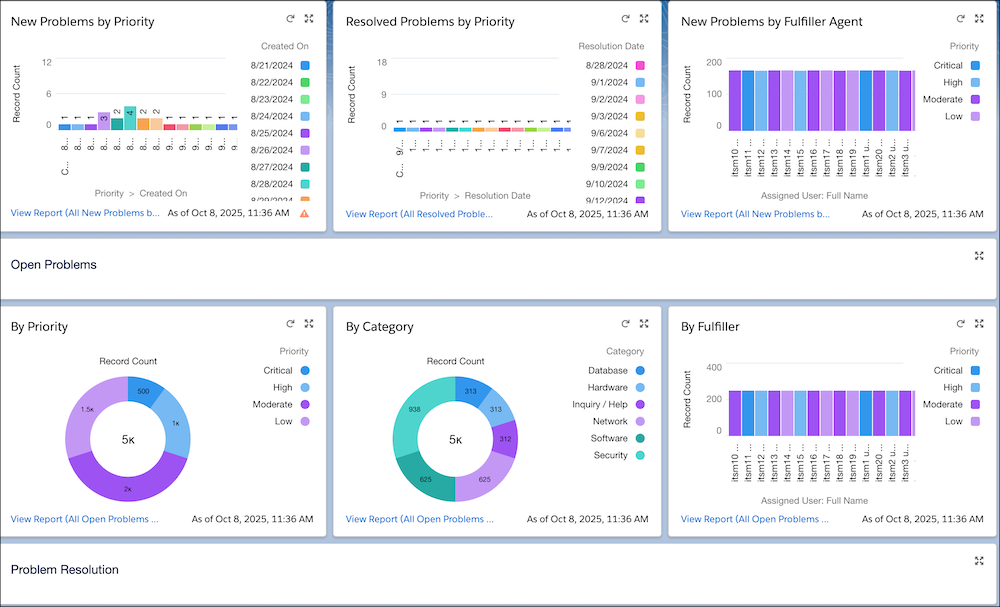Click the Resolved Problems by Priority title
Screen dimensions: 1000x607
430,22
